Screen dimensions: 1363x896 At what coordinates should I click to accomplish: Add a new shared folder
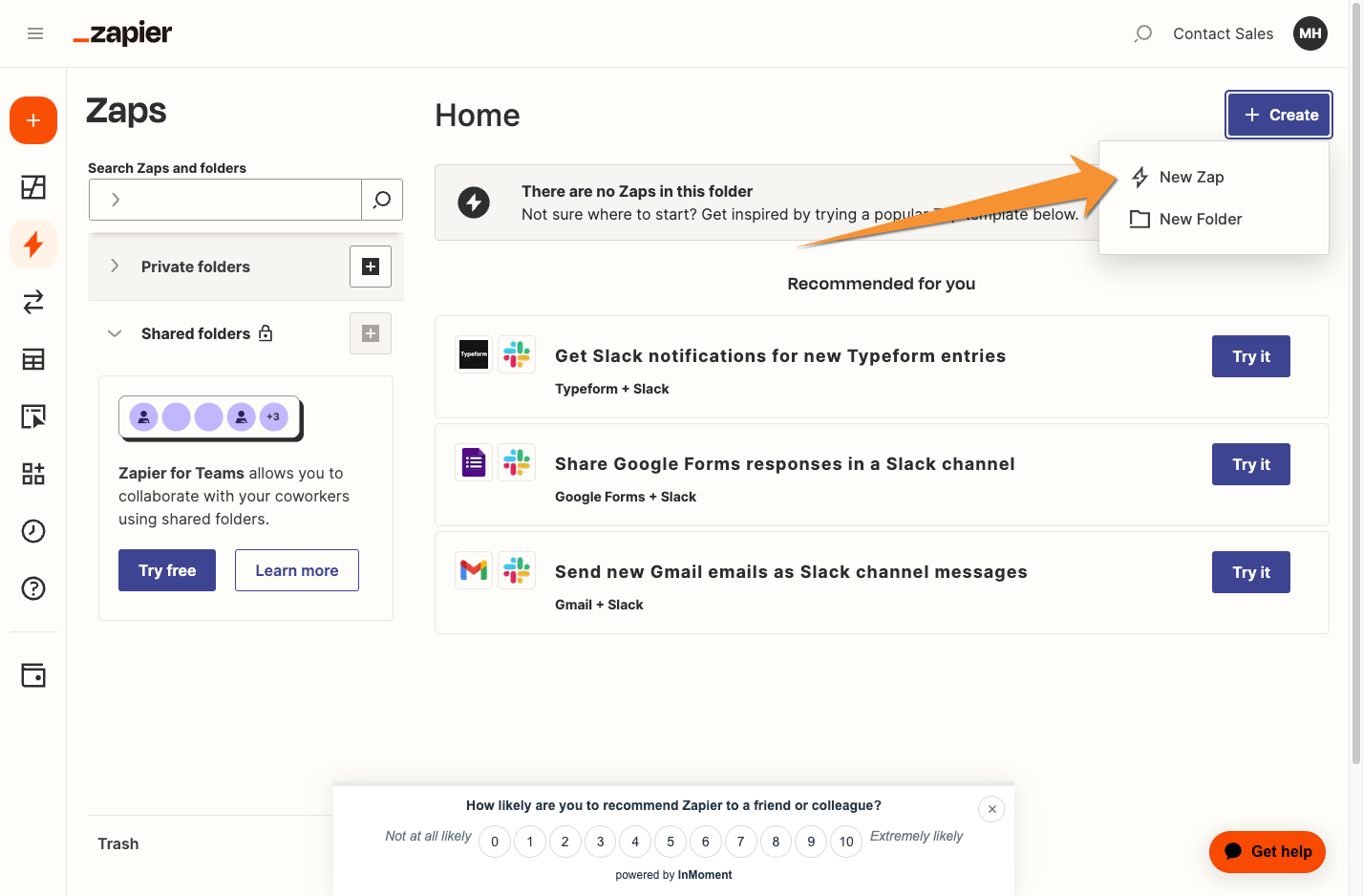pos(371,333)
